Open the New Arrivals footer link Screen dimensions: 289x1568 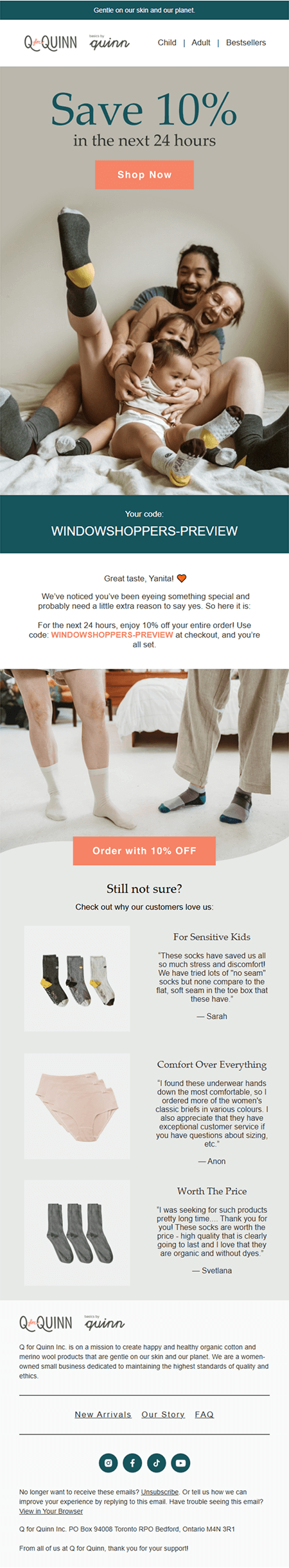[103, 1414]
